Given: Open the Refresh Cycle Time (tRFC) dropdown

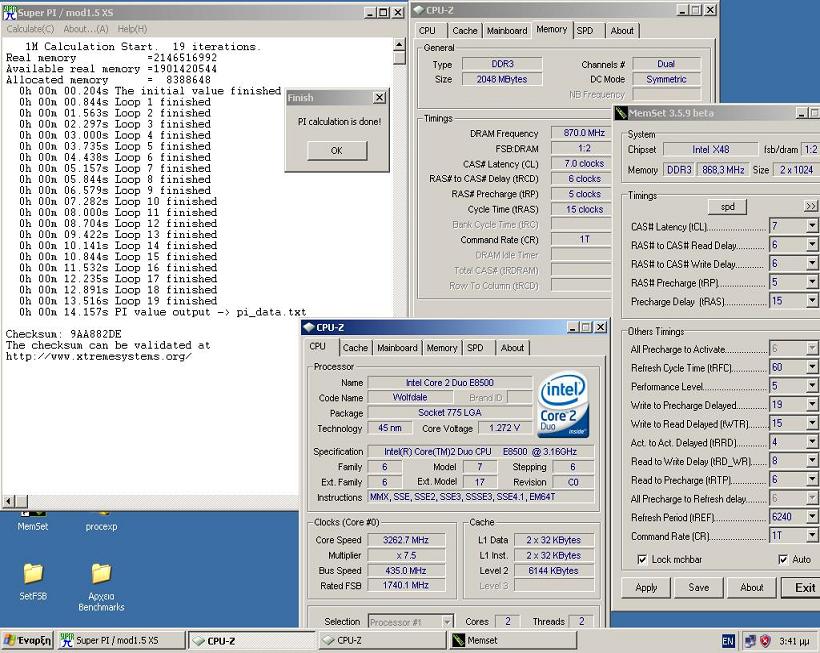Looking at the screenshot, I should tap(812, 367).
